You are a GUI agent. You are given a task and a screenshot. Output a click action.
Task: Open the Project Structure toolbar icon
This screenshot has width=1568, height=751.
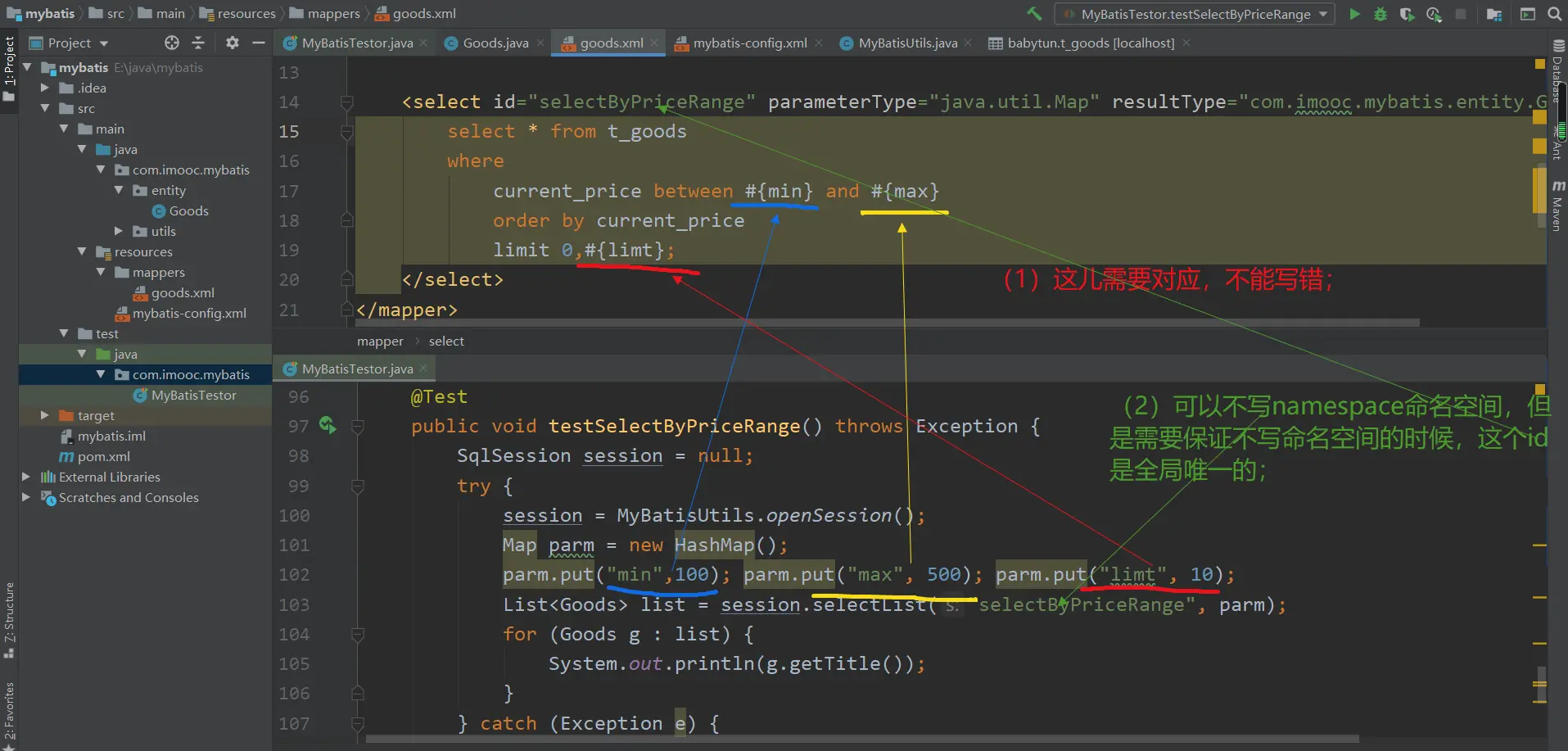click(x=1494, y=14)
